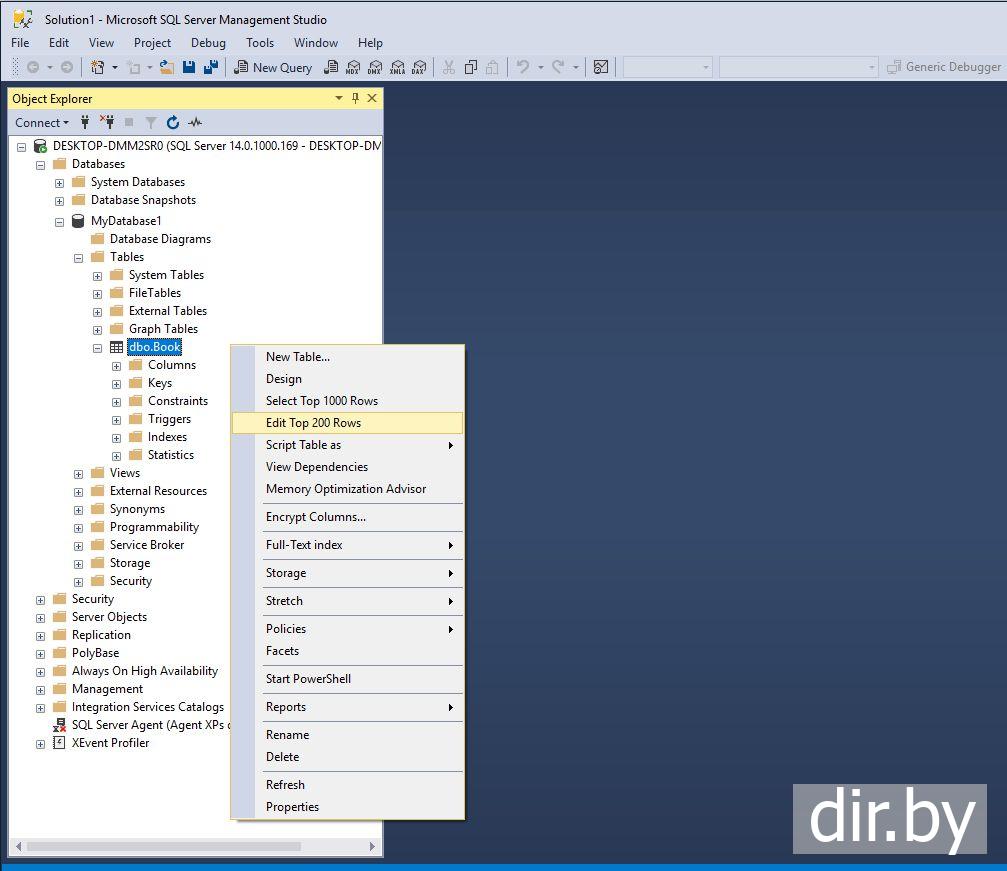Select Design in the context menu
Image resolution: width=1007 pixels, height=871 pixels.
pos(283,379)
